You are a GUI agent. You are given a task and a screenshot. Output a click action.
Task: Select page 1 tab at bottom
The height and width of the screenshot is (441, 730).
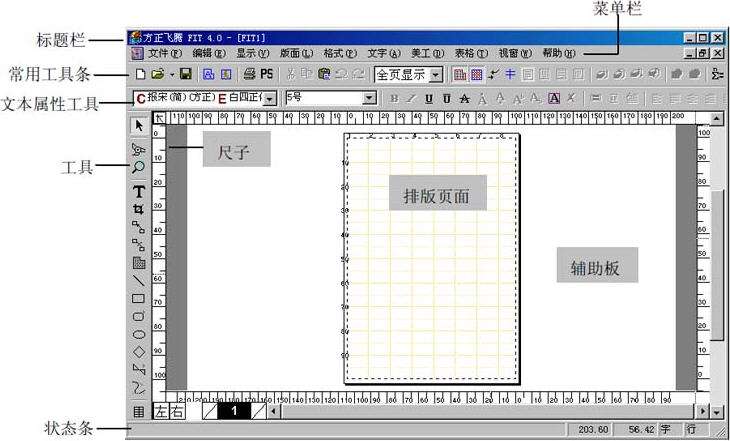click(234, 411)
